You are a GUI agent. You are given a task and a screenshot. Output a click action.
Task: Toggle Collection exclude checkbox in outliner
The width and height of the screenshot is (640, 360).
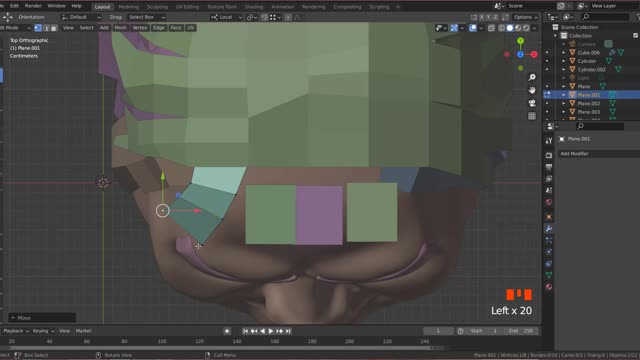click(636, 36)
